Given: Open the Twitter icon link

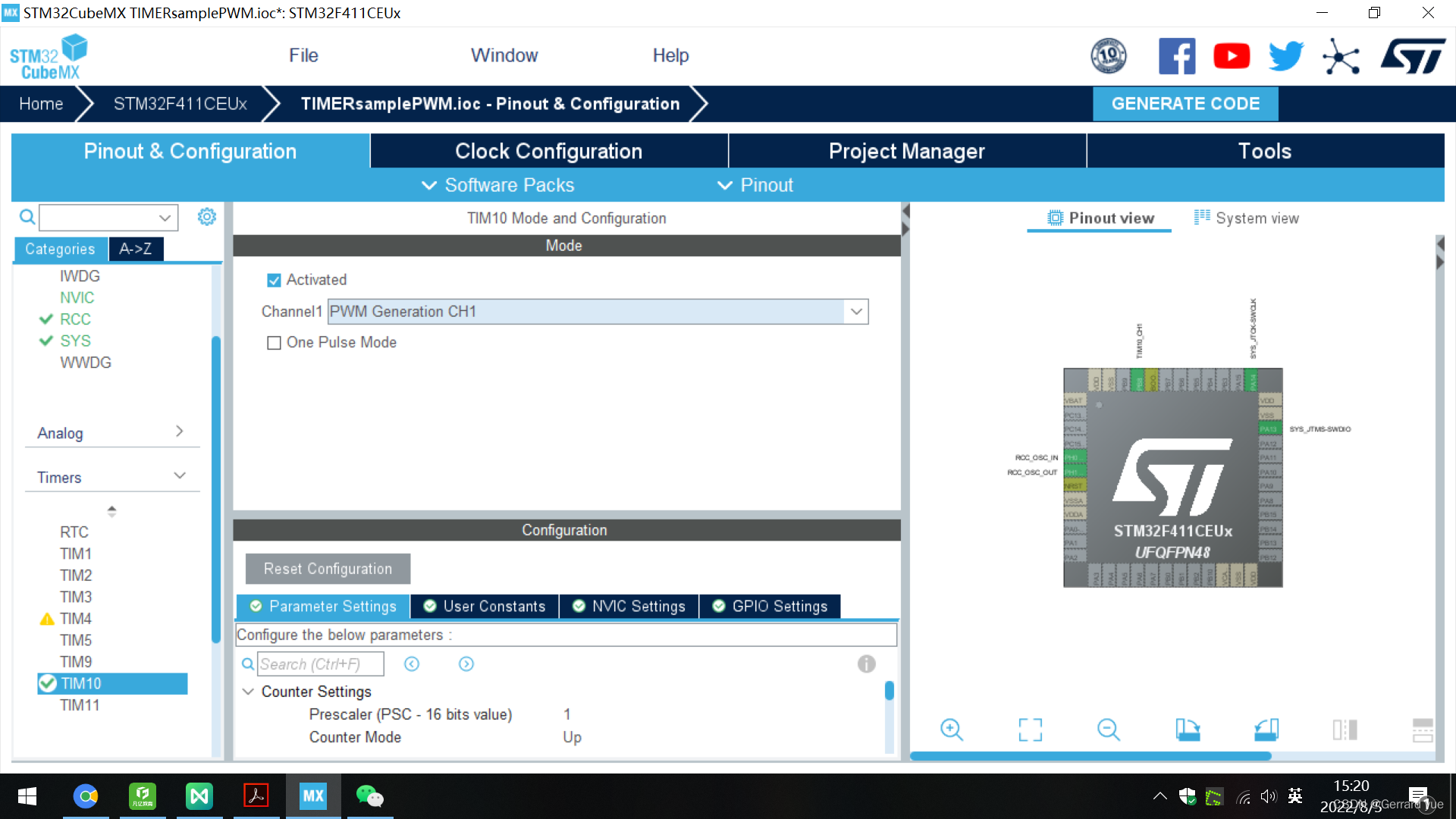Looking at the screenshot, I should click(x=1286, y=56).
